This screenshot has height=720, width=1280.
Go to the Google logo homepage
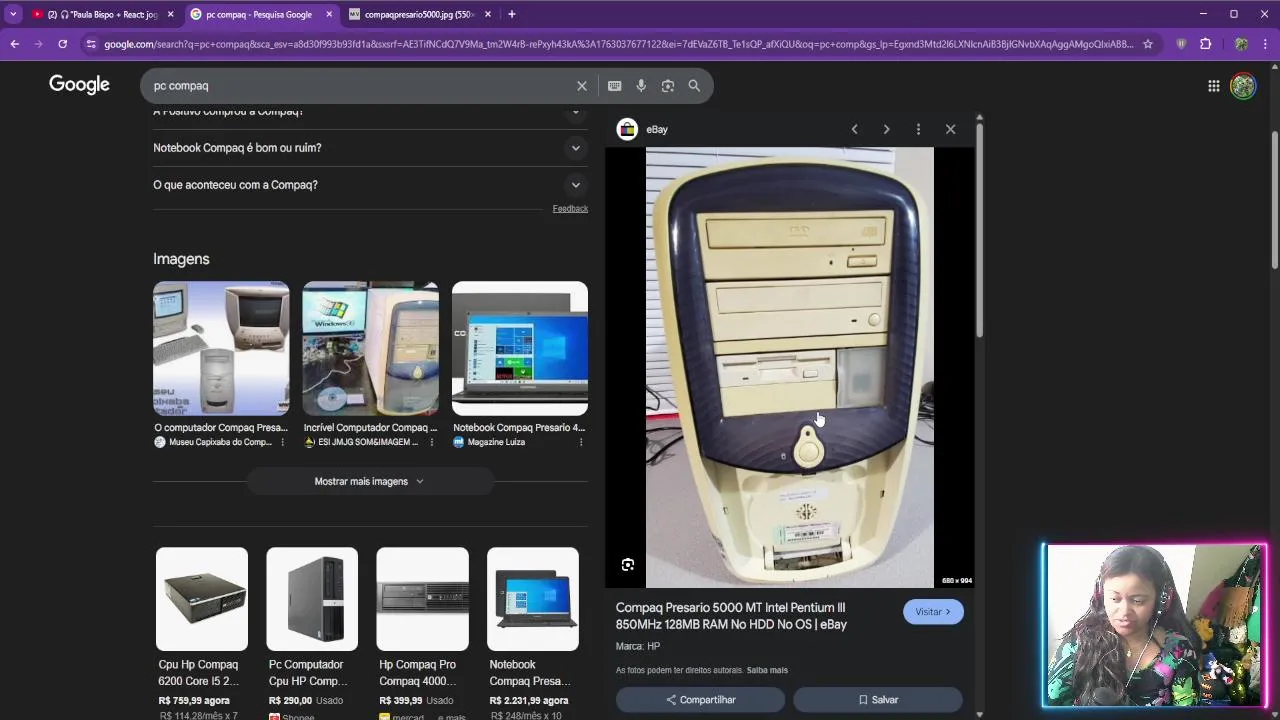(79, 85)
